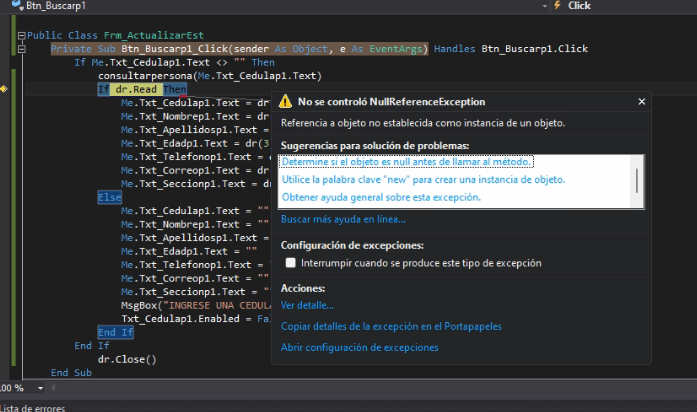The height and width of the screenshot is (412, 697).
Task: Collapse the Btn_Buscarp1_Click sub region
Action: click(x=21, y=49)
